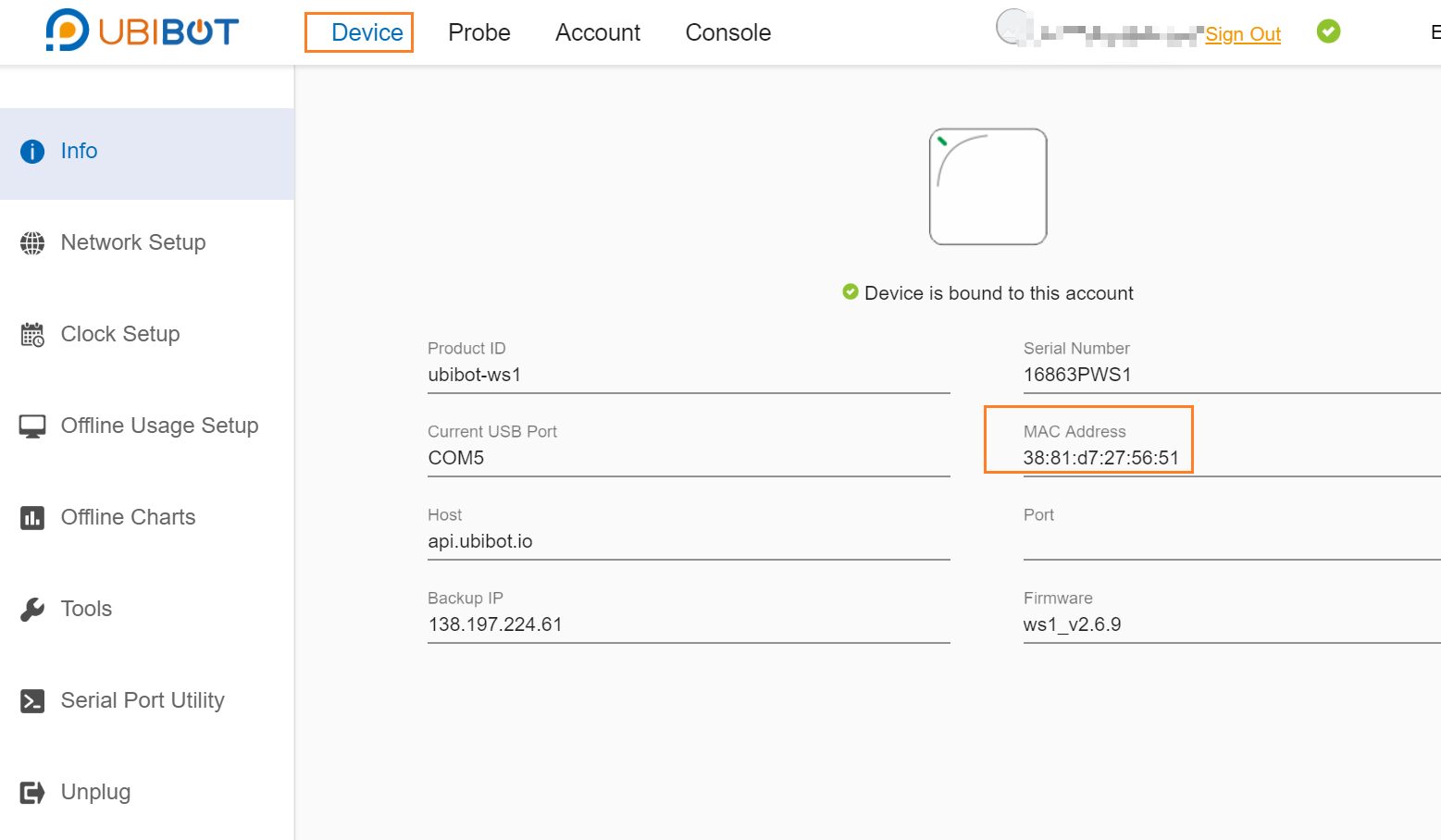This screenshot has width=1441, height=840.
Task: Click the Host field api.ubibot.io
Action: [x=689, y=541]
